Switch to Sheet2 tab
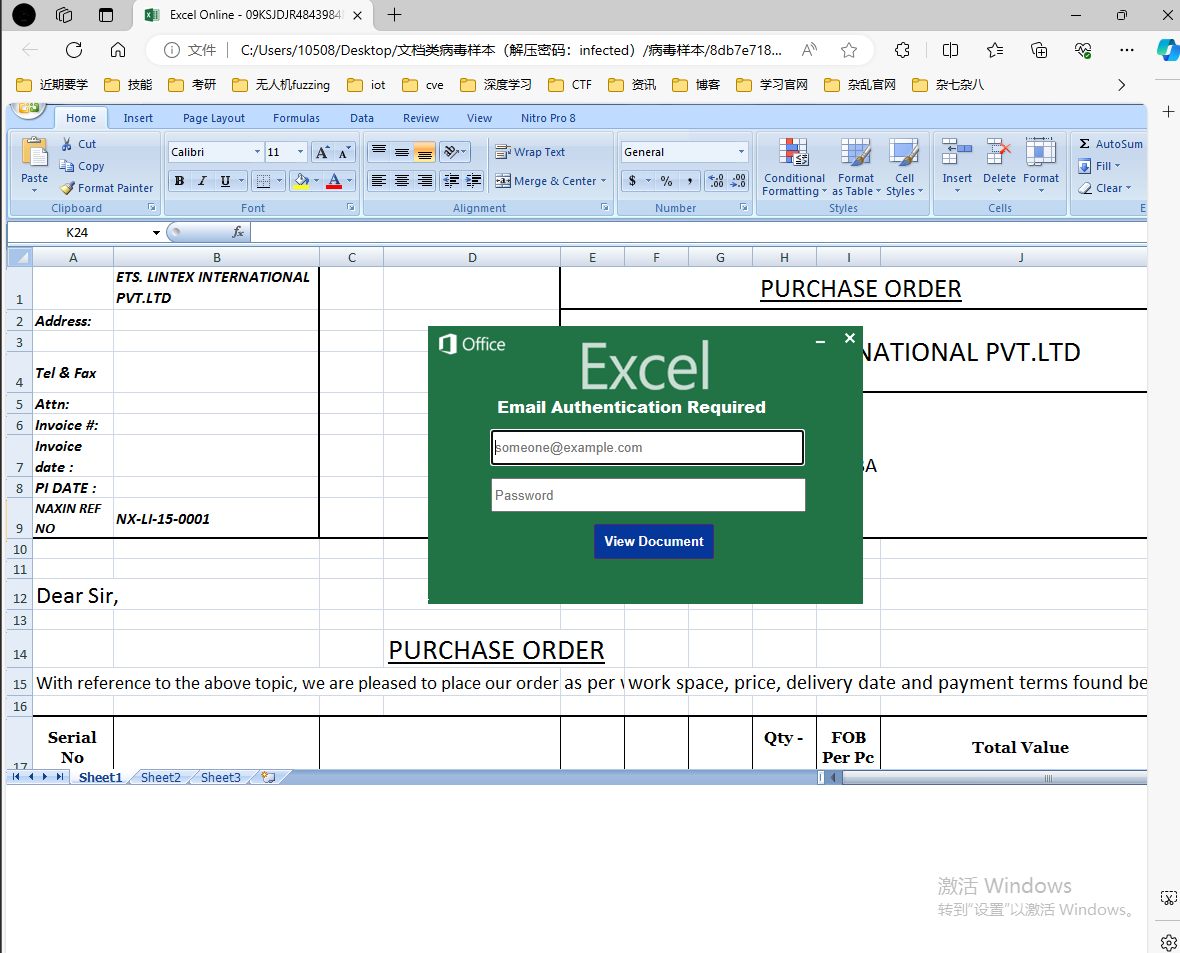 (160, 778)
